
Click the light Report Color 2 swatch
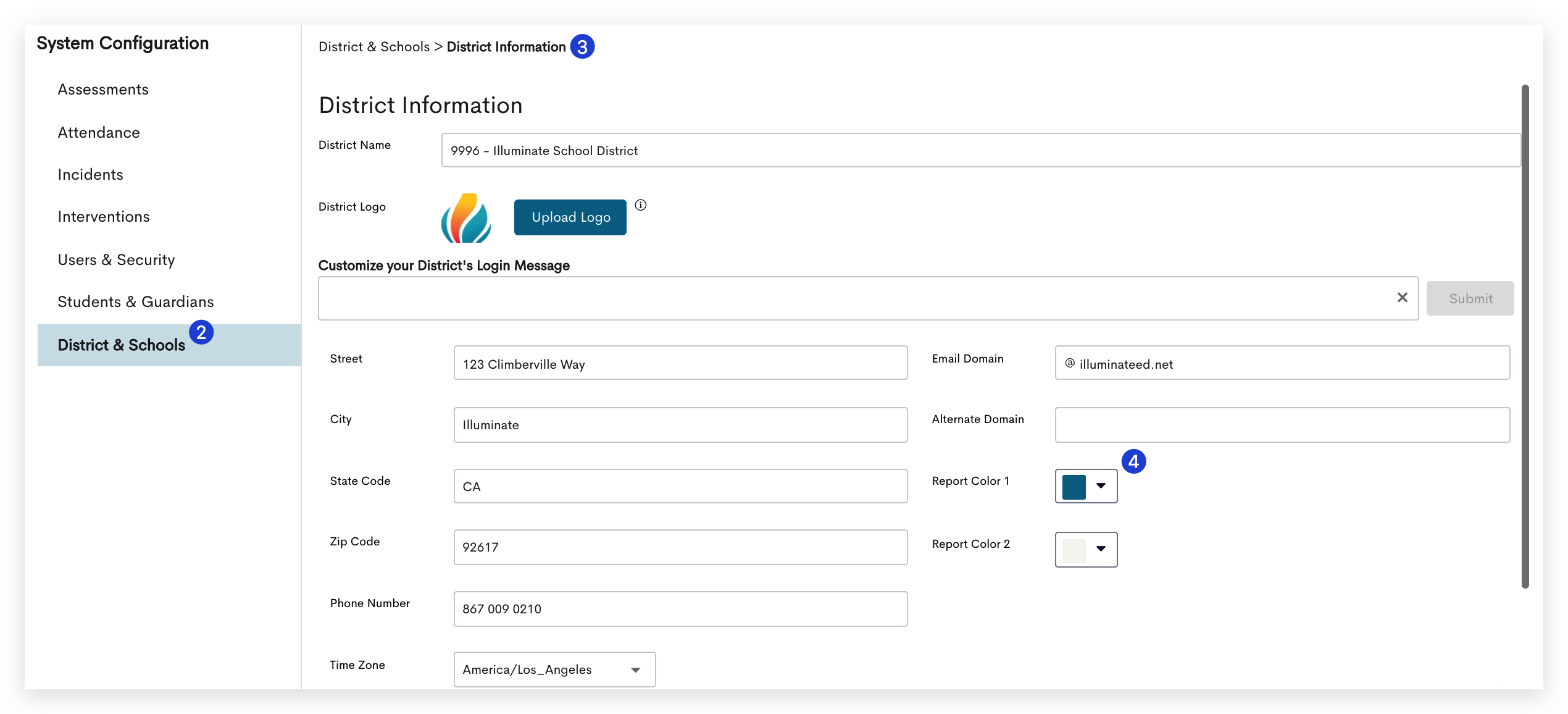pyautogui.click(x=1074, y=550)
